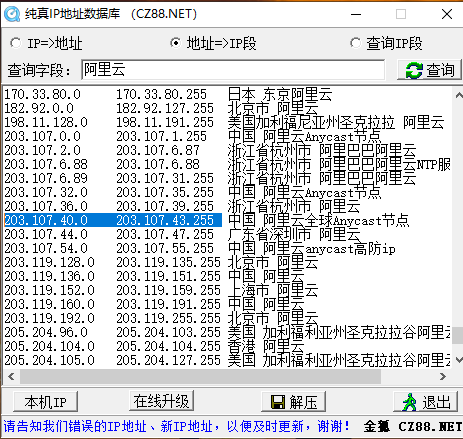The height and width of the screenshot is (439, 463).
Task: Select the row starting with 203.107.2.0
Action: [227, 150]
